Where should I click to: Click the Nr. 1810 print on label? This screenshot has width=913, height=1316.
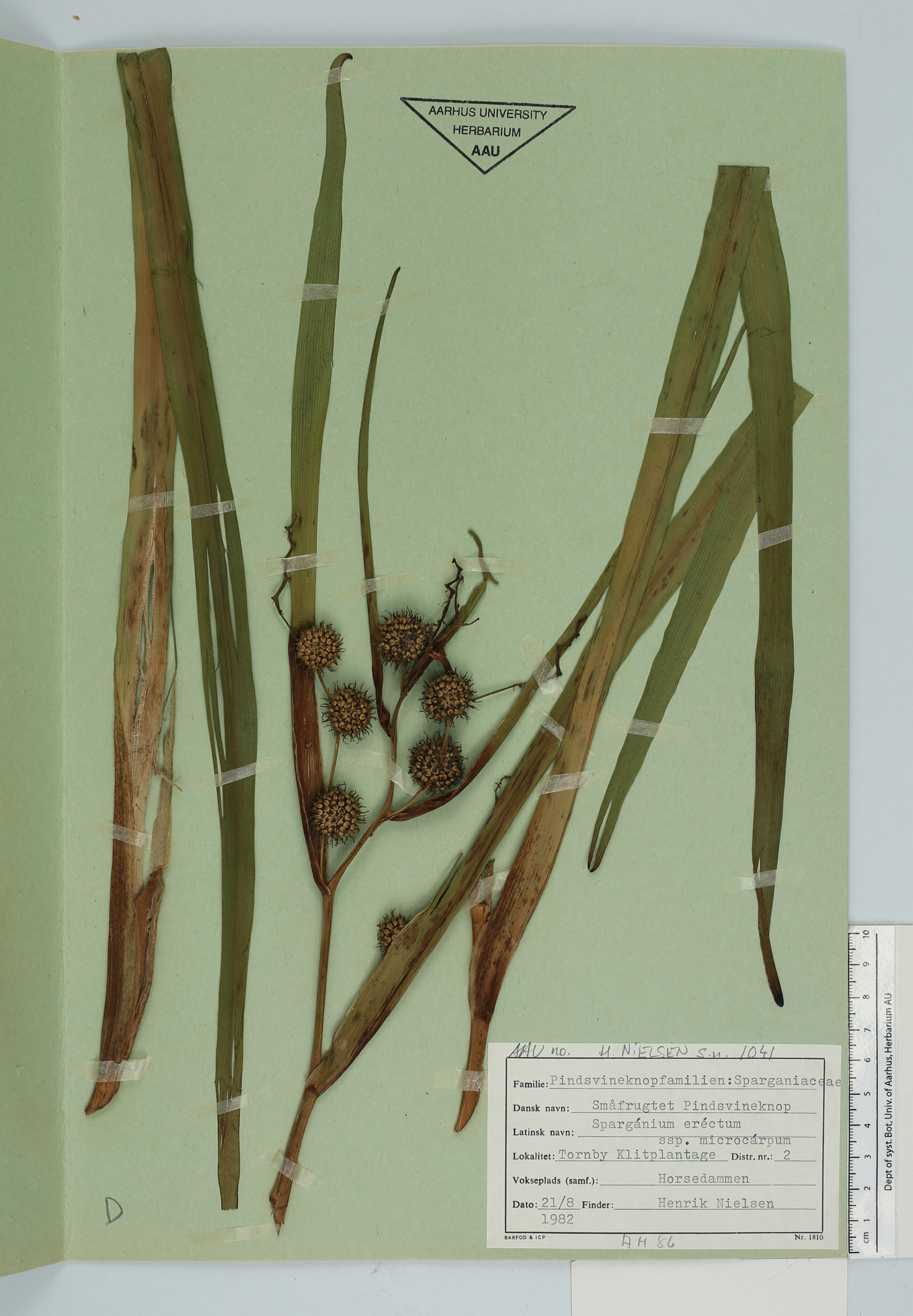click(808, 1236)
